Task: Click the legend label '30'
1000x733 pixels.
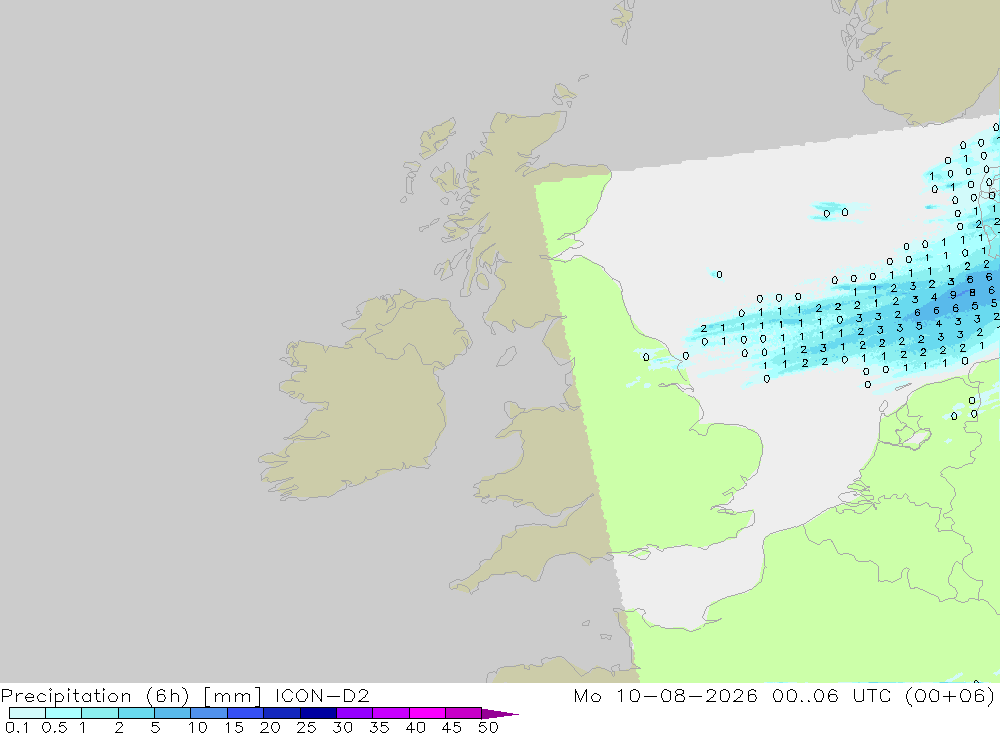Action: tap(342, 727)
